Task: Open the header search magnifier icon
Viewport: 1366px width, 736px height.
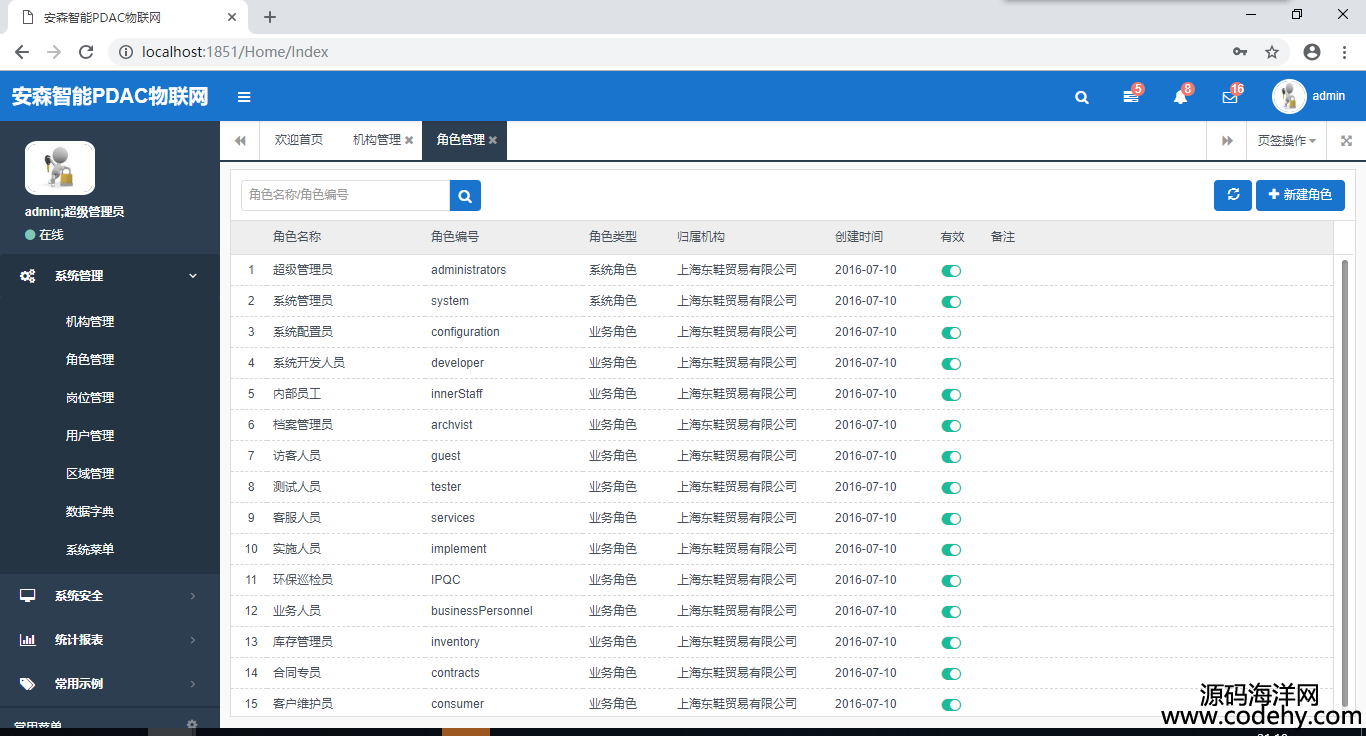Action: tap(1081, 97)
